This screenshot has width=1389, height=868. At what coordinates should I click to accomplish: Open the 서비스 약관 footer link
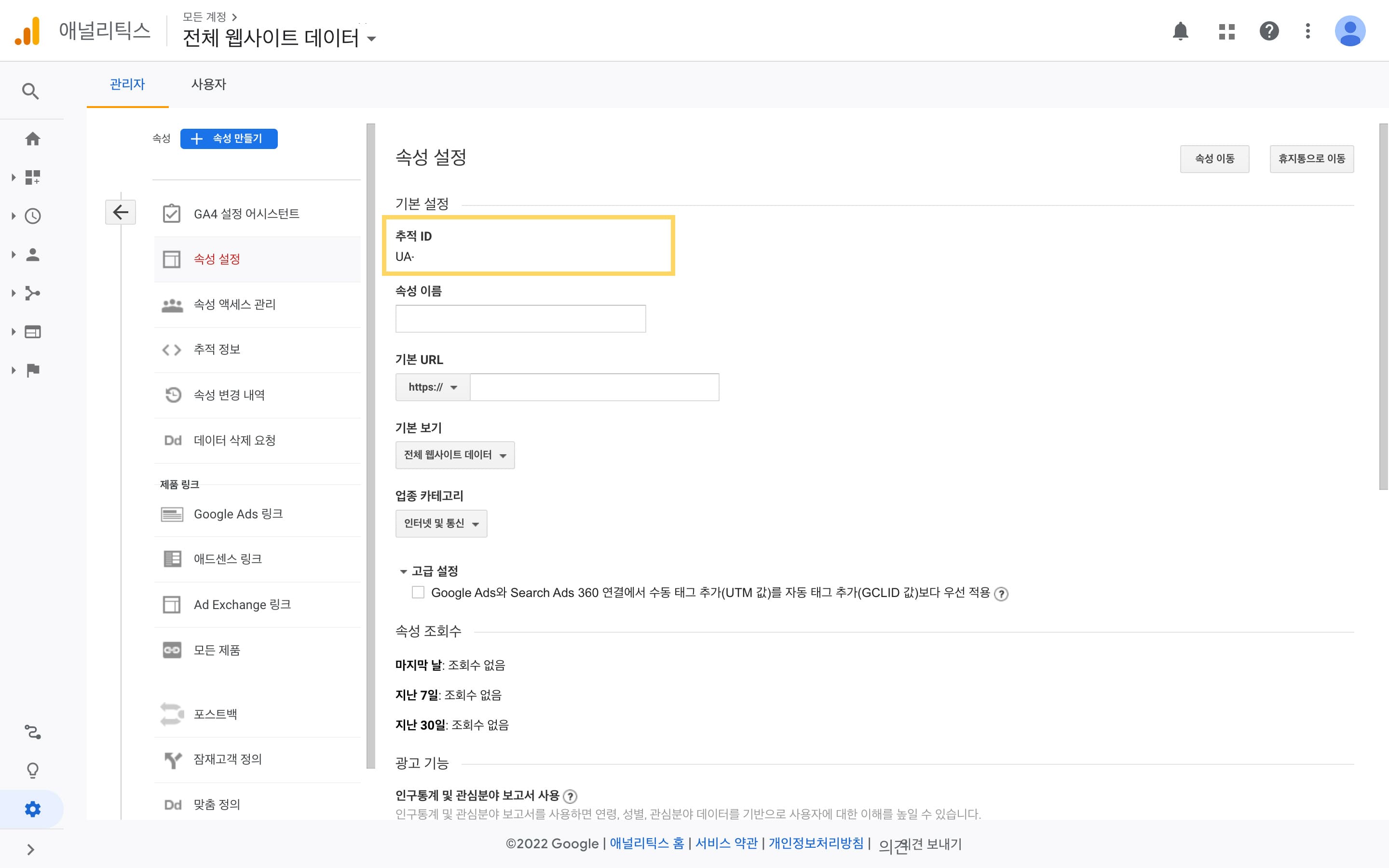pos(726,843)
